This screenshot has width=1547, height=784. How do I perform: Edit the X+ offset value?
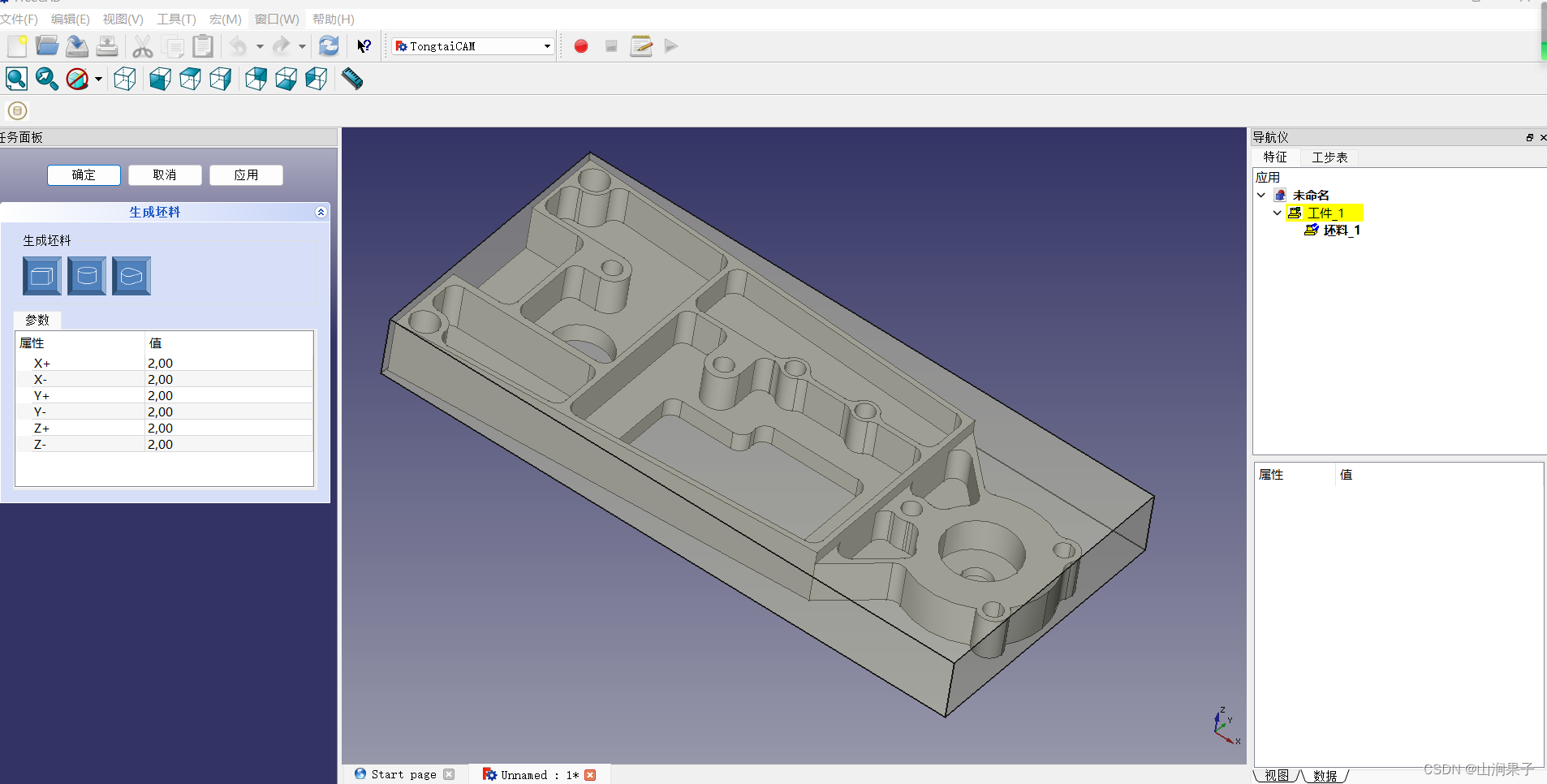229,363
